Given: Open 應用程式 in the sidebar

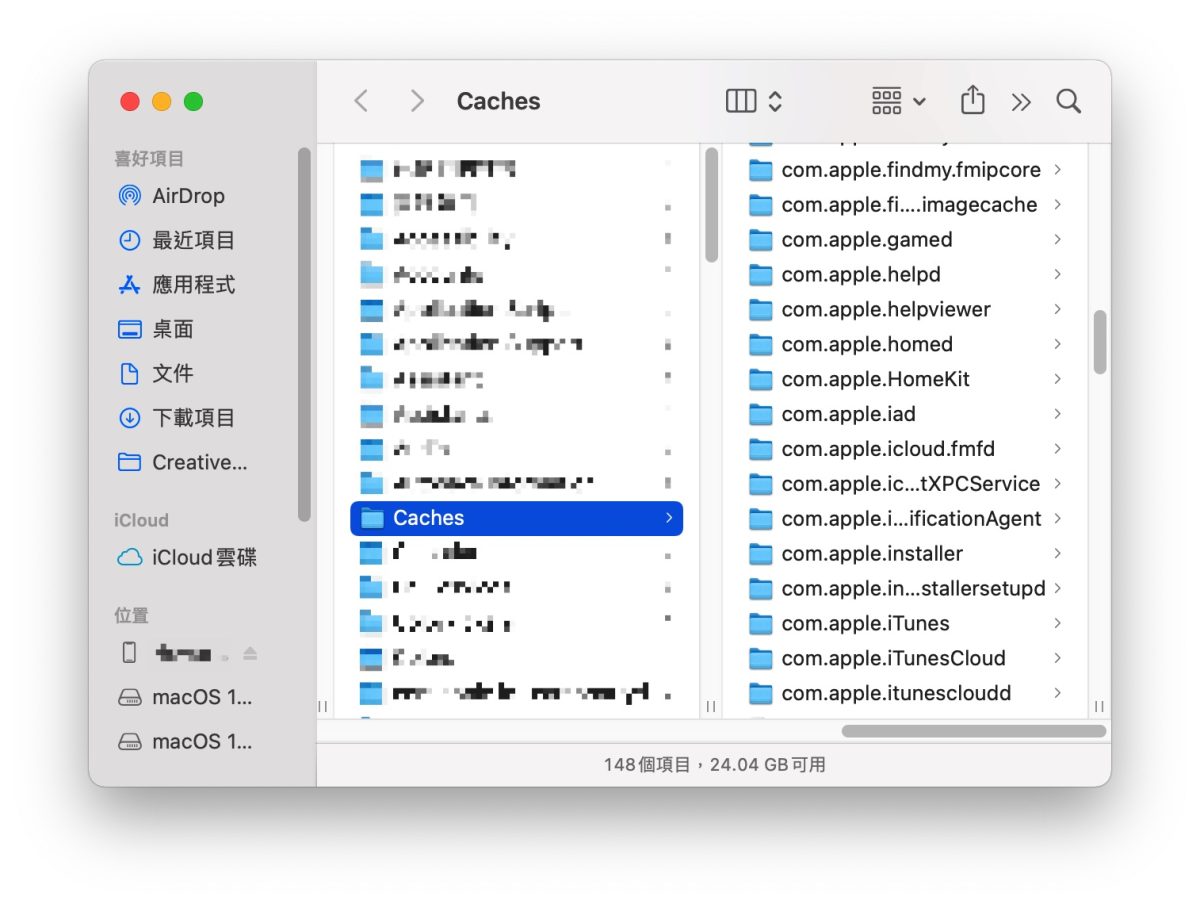Looking at the screenshot, I should [x=176, y=285].
